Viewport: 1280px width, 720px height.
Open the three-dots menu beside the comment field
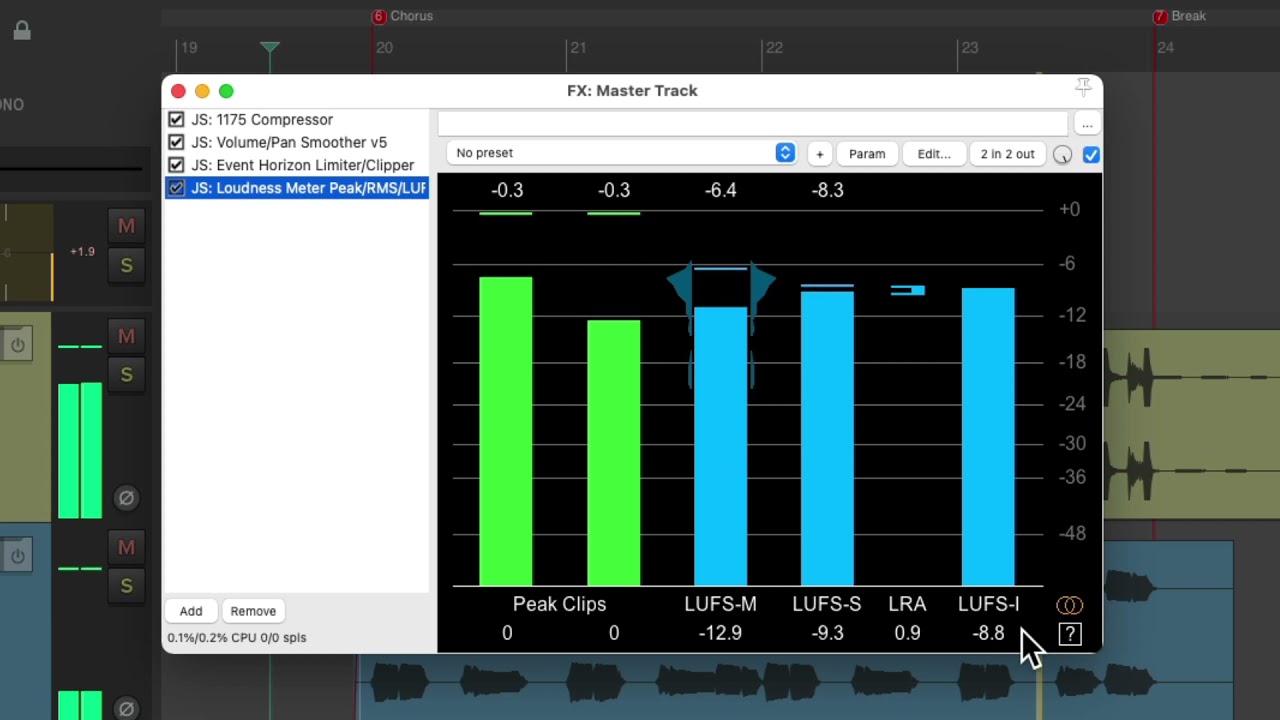pos(1087,124)
